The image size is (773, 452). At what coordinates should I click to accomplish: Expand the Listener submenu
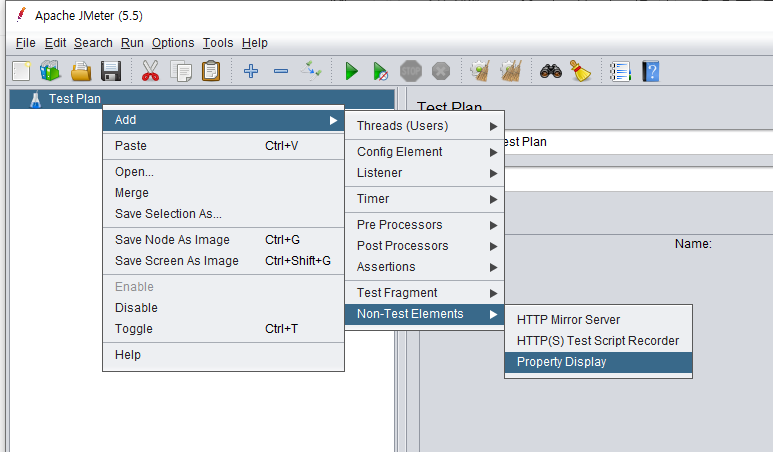pos(424,173)
